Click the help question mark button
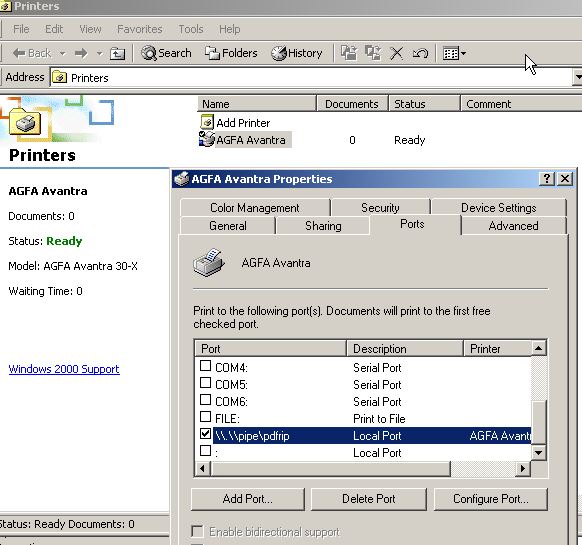The height and width of the screenshot is (545, 582). (x=547, y=179)
